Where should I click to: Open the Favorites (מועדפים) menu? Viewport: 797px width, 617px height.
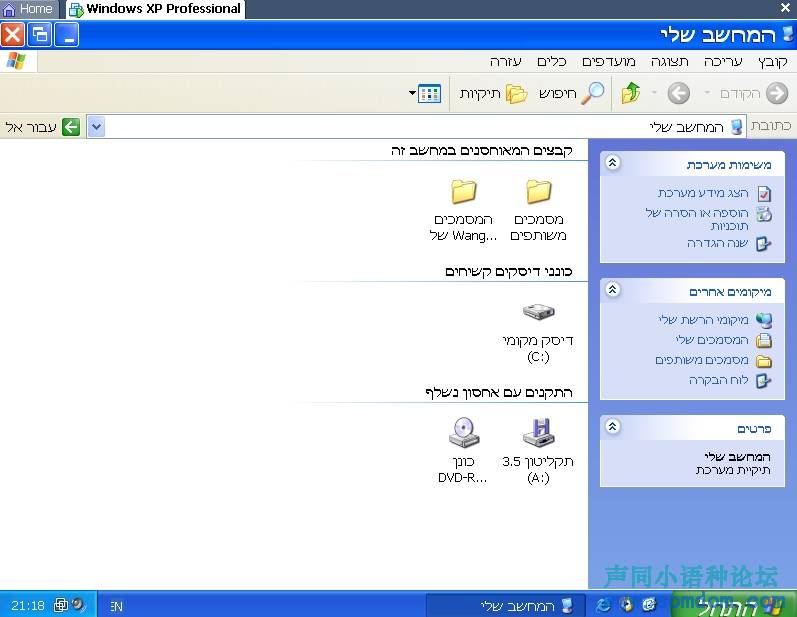click(x=608, y=62)
